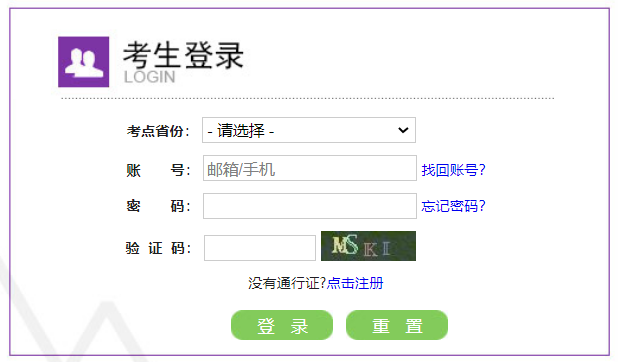Viewport: 618px width, 362px height.
Task: Click the 账号 label text
Action: click(x=158, y=170)
